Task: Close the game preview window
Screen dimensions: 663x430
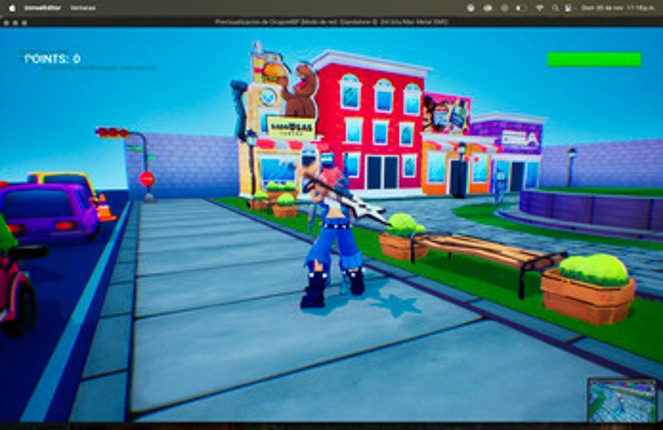Action: (x=6, y=22)
